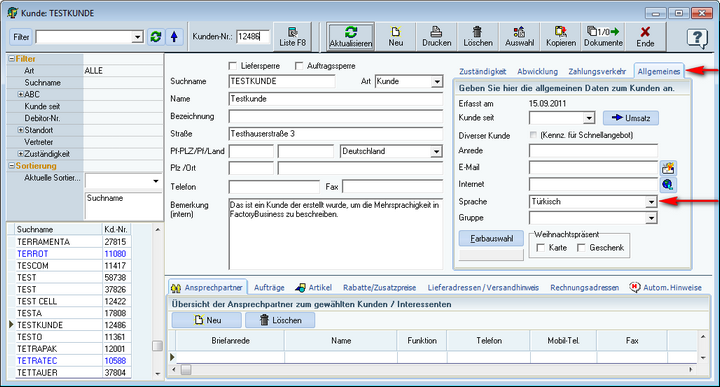
Task: Switch to the Zahlungsverkehr tab
Action: pos(597,72)
